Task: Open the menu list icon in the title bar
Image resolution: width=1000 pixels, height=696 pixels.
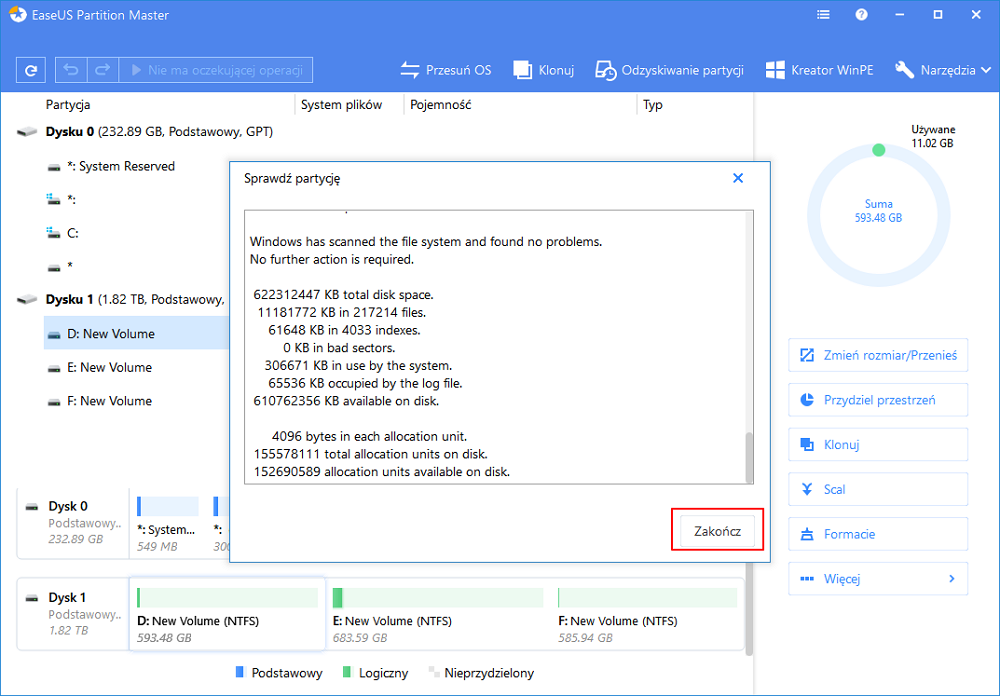Action: 823,15
